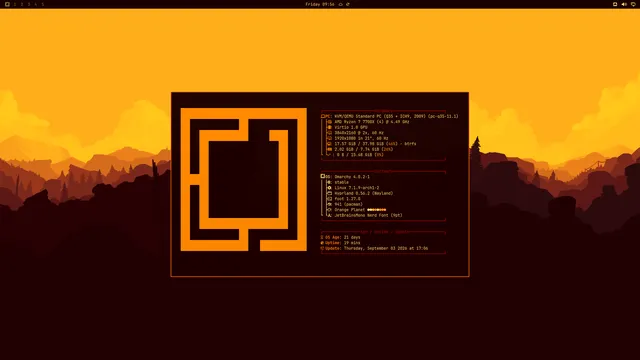Select the OS Age 21 days text
Viewport: 640px width, 360px height.
tap(343, 237)
